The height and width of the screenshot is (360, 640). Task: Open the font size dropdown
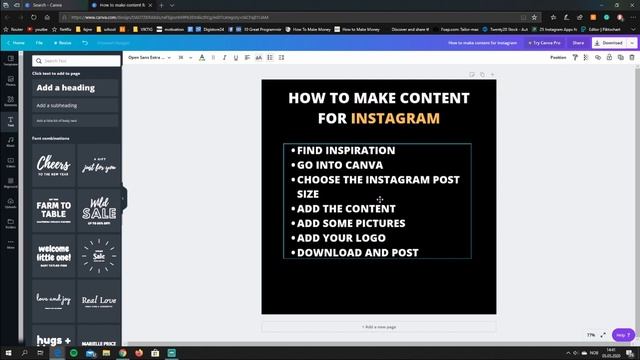click(x=185, y=58)
